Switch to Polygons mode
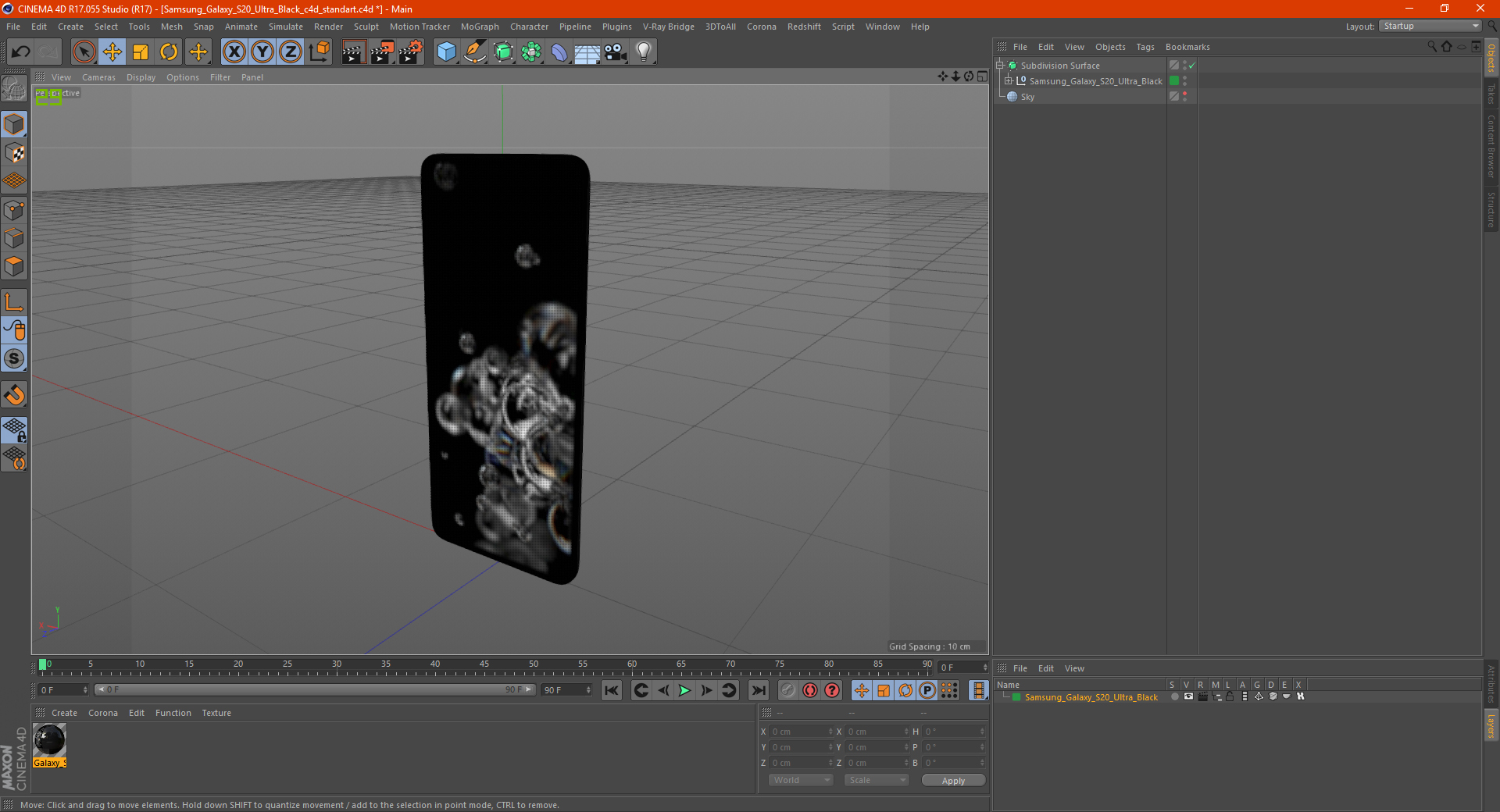 point(14,266)
